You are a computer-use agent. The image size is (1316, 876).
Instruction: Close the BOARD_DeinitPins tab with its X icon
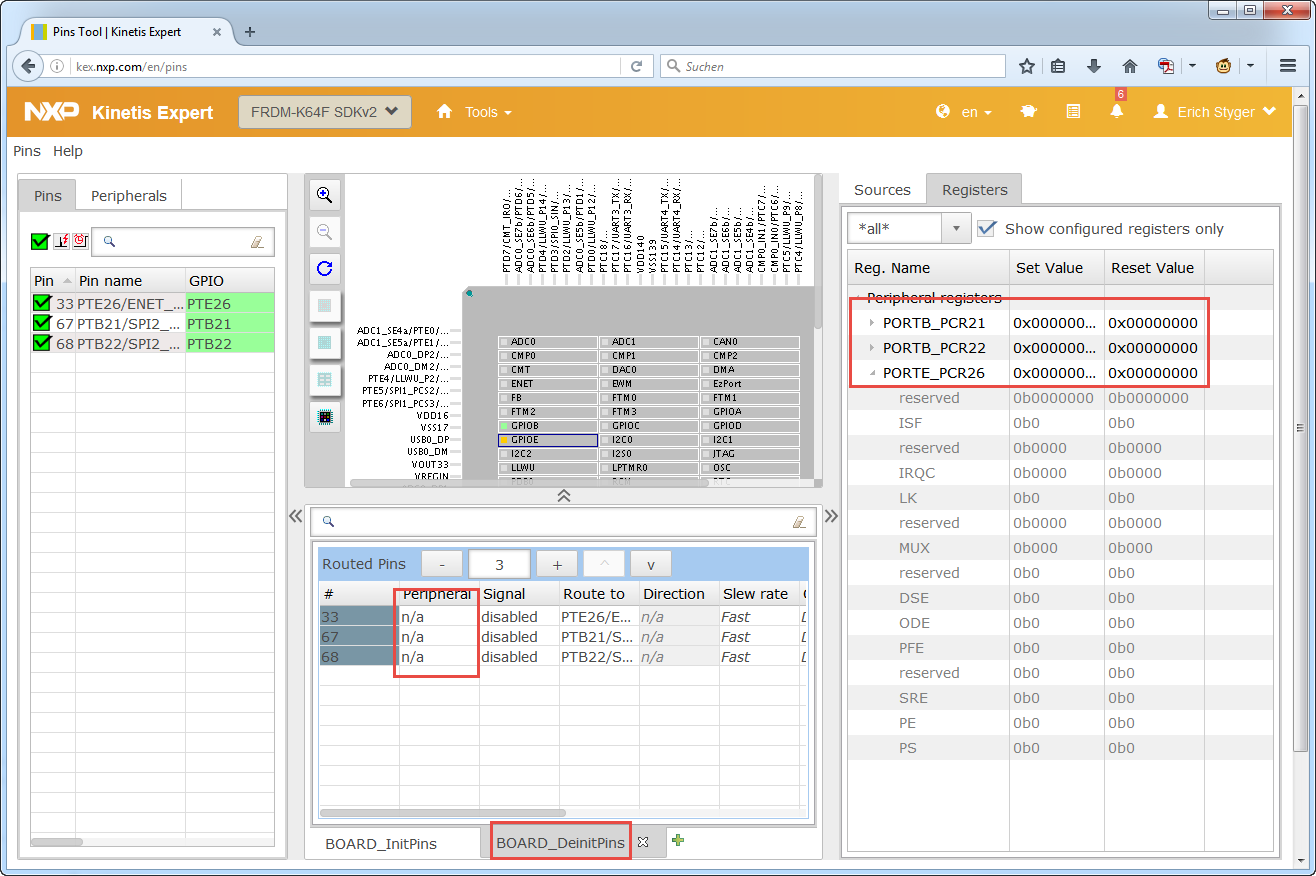[643, 842]
